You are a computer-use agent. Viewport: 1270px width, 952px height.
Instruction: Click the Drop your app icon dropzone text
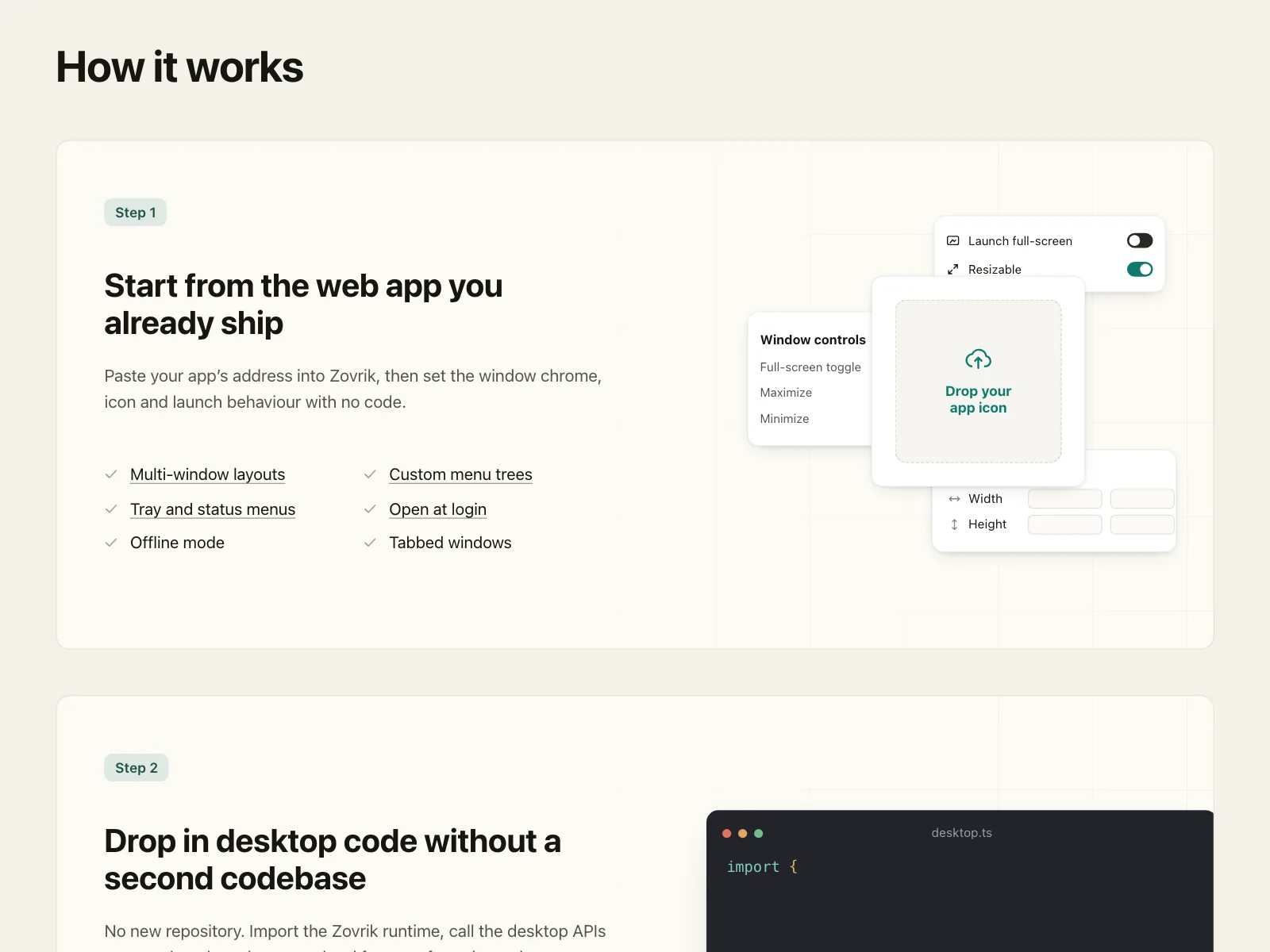tap(978, 399)
